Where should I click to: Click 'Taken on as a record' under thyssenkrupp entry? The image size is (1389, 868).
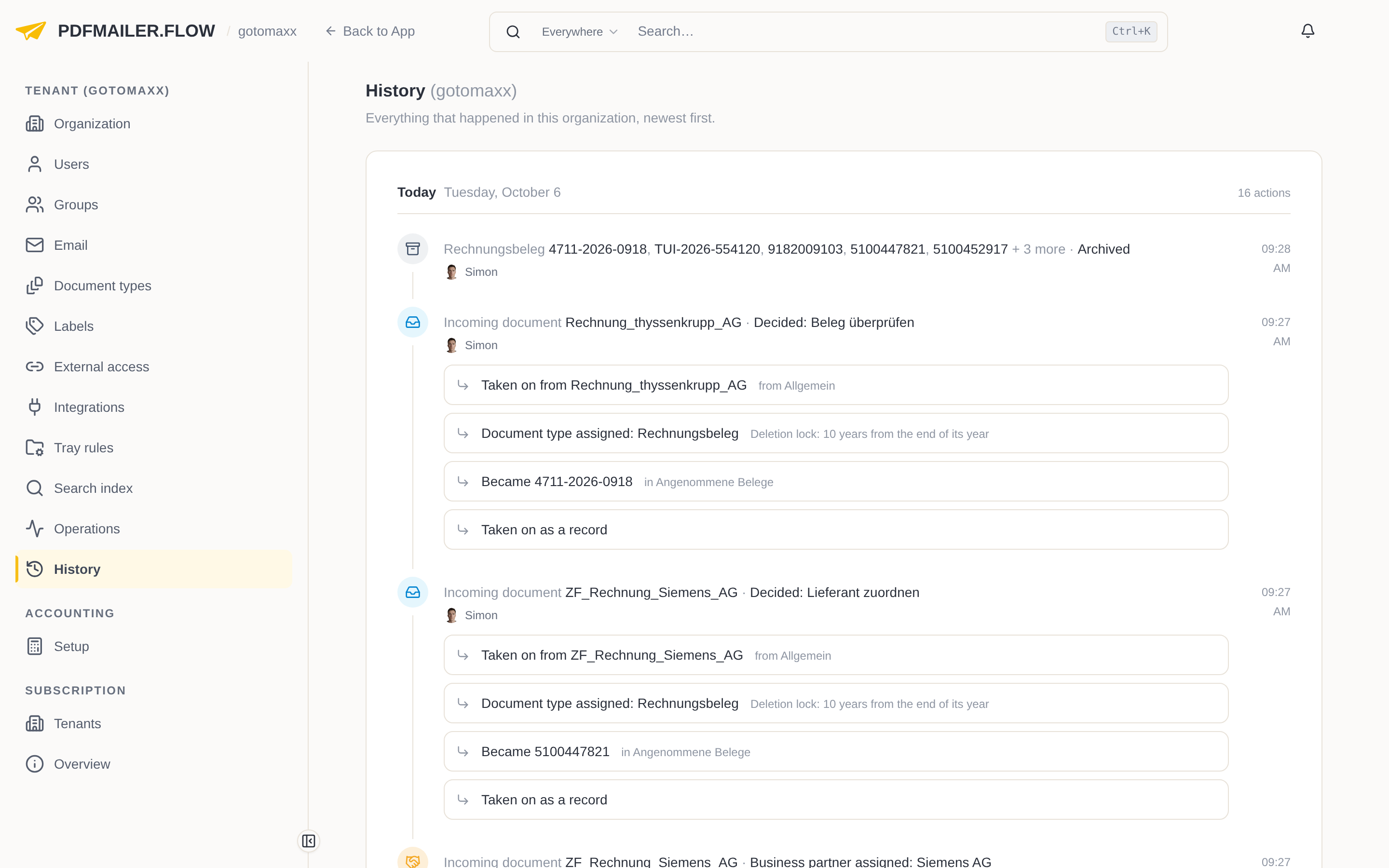836,530
